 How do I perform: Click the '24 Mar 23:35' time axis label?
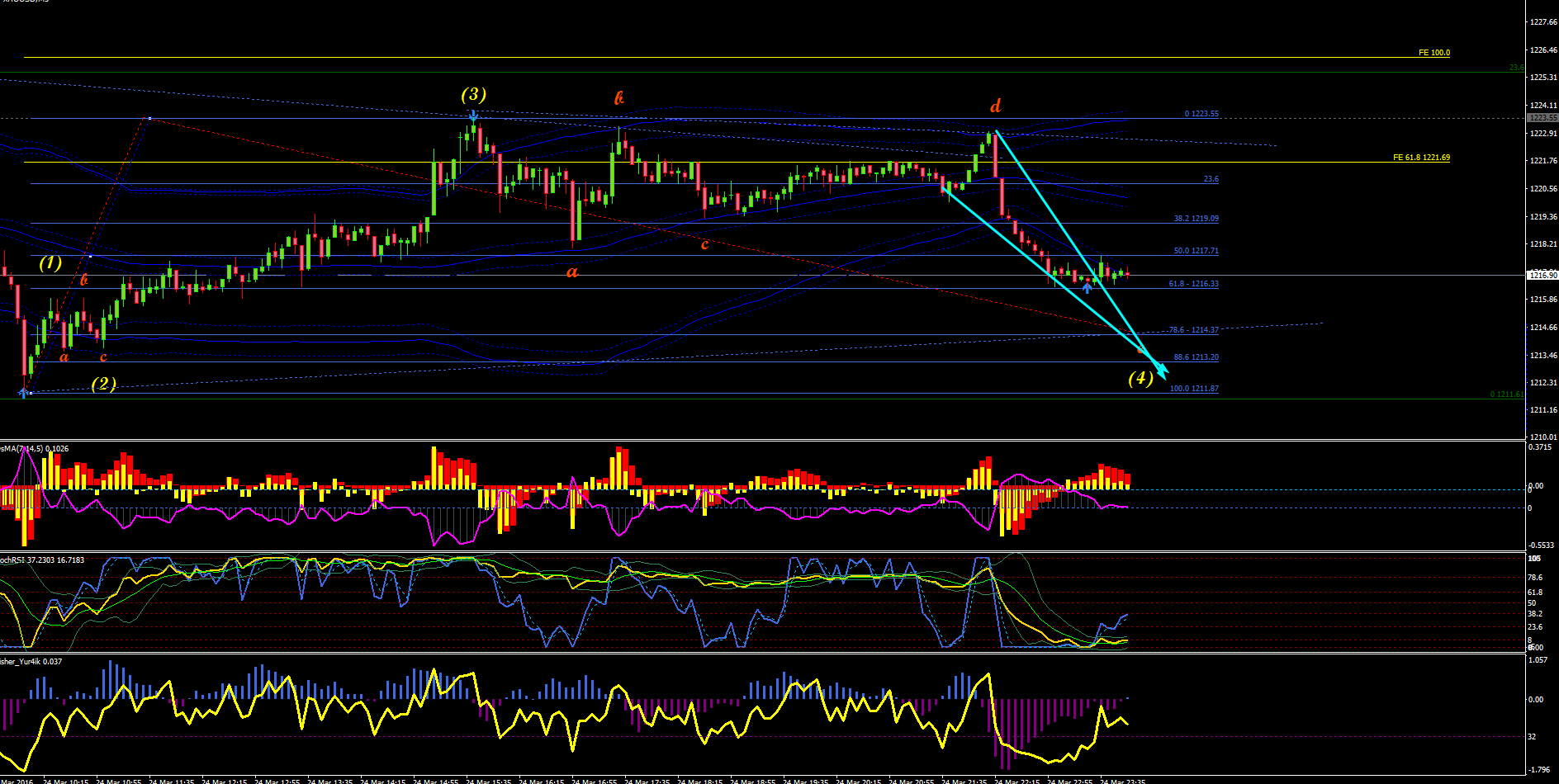[x=1123, y=781]
